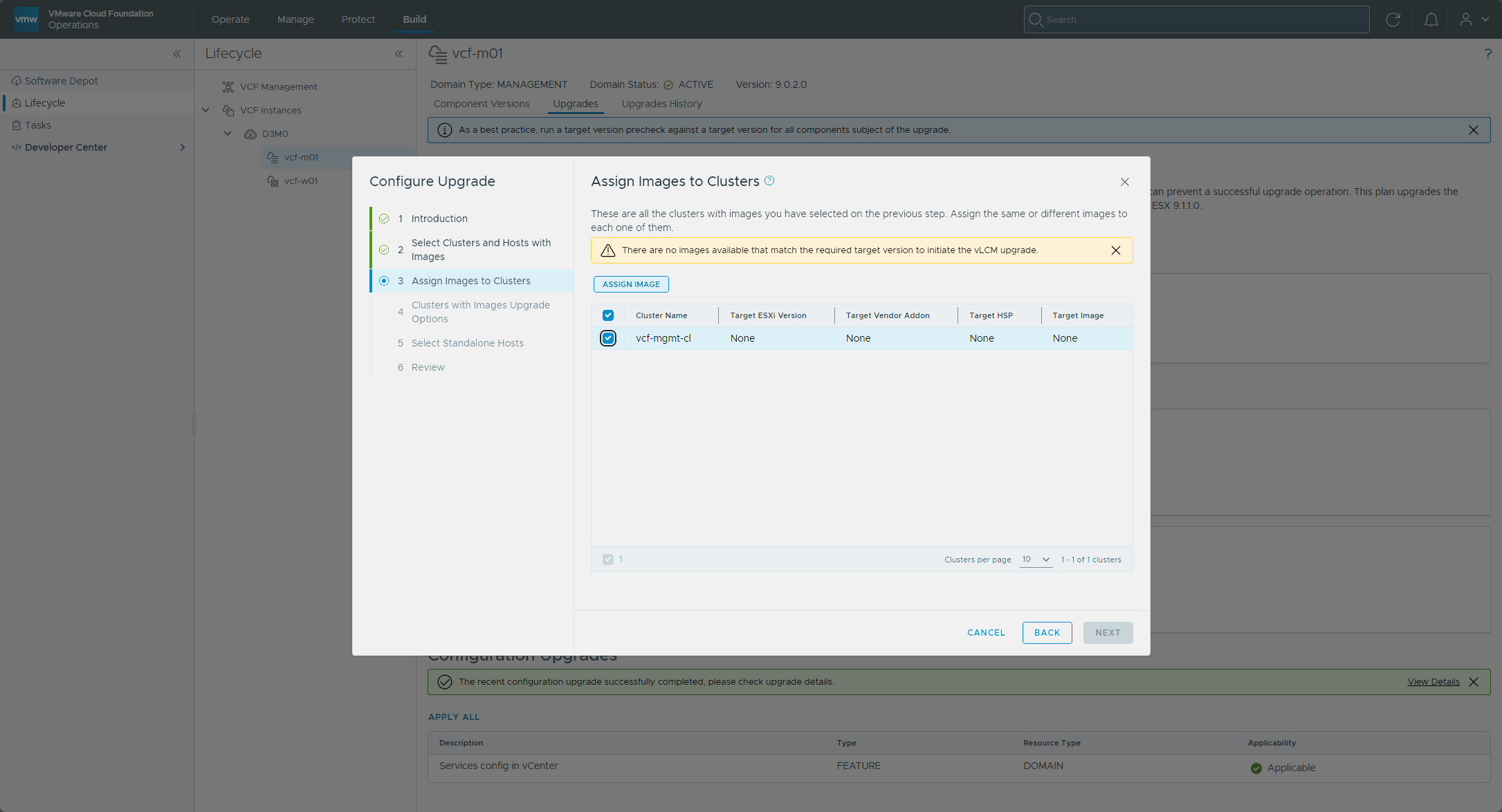The image size is (1502, 812).
Task: Select the vcf-m01 tree item
Action: (x=301, y=157)
